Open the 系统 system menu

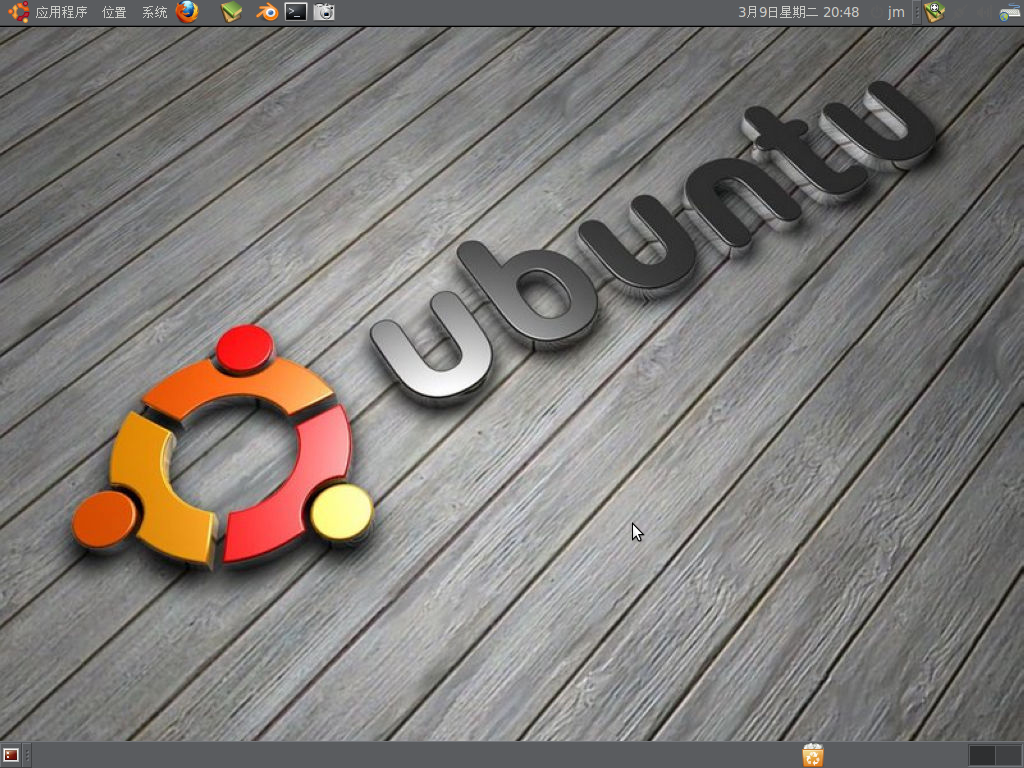pos(155,12)
